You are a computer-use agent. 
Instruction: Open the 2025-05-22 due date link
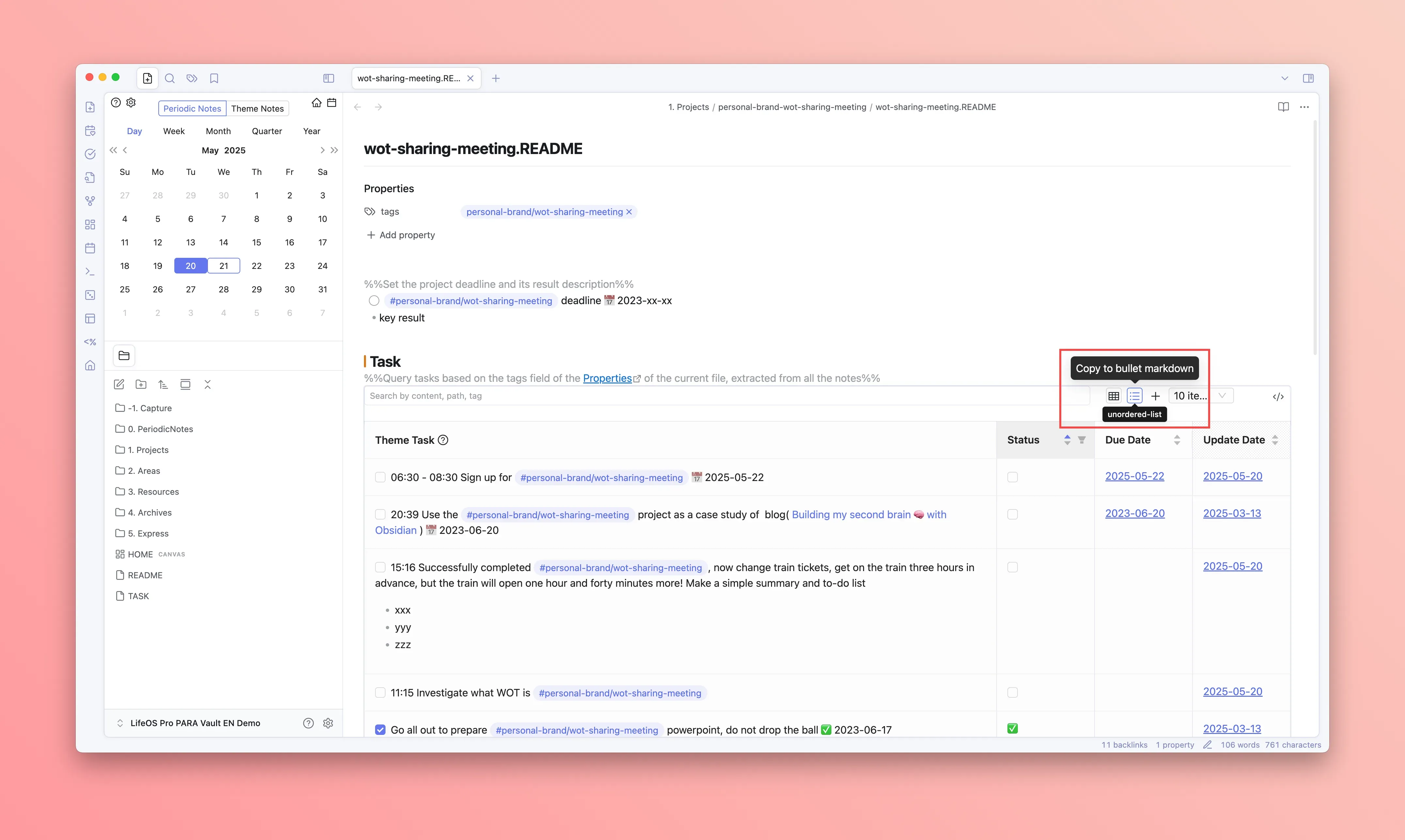coord(1134,476)
